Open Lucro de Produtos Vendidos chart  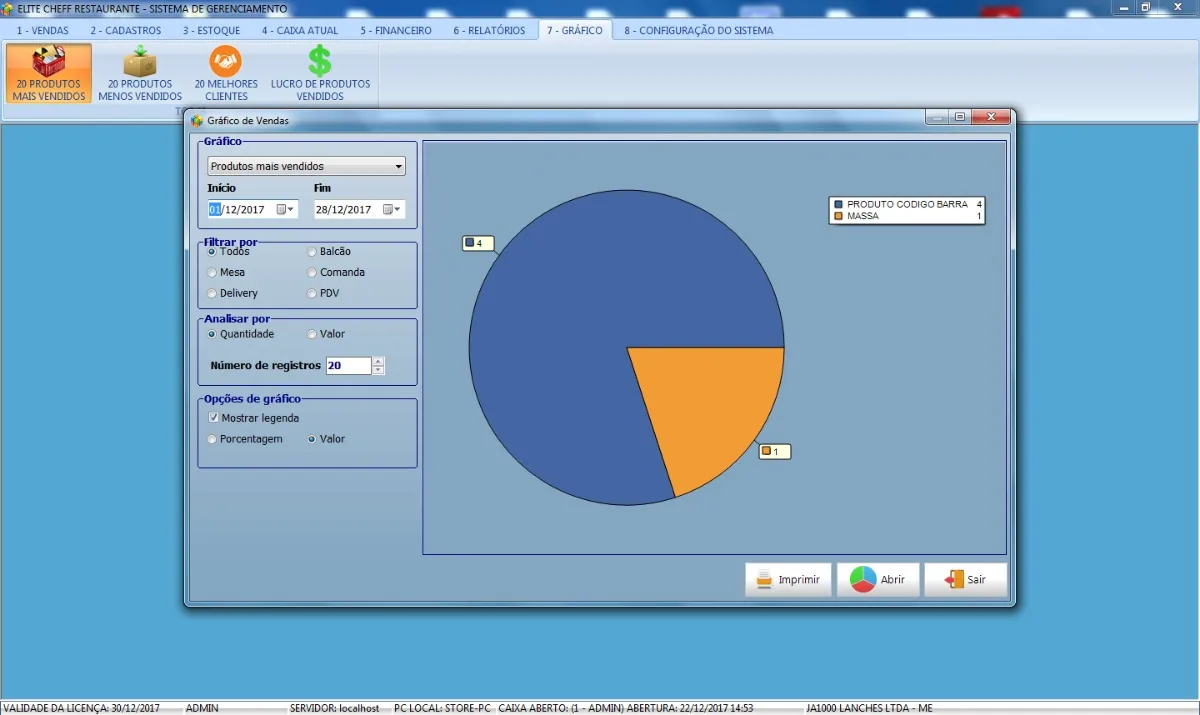(x=320, y=73)
